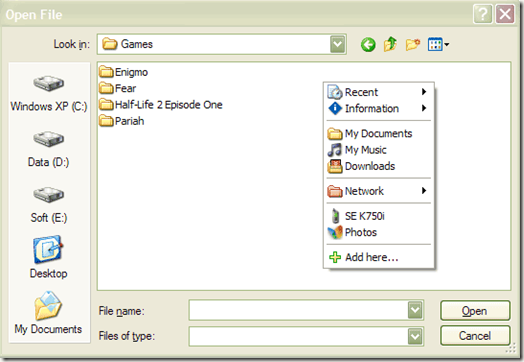Select the Enigmo folder
The image size is (524, 362).
tap(123, 72)
